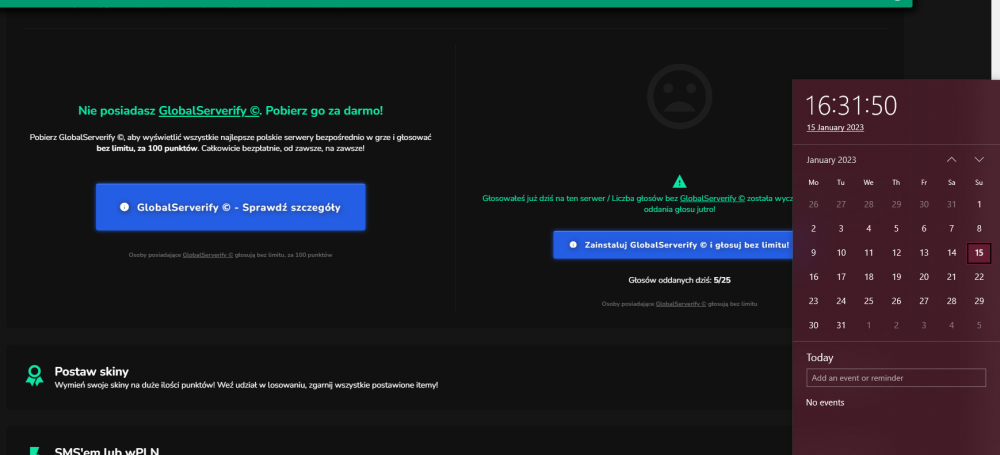Select January 20 in the calendar

pos(923,277)
